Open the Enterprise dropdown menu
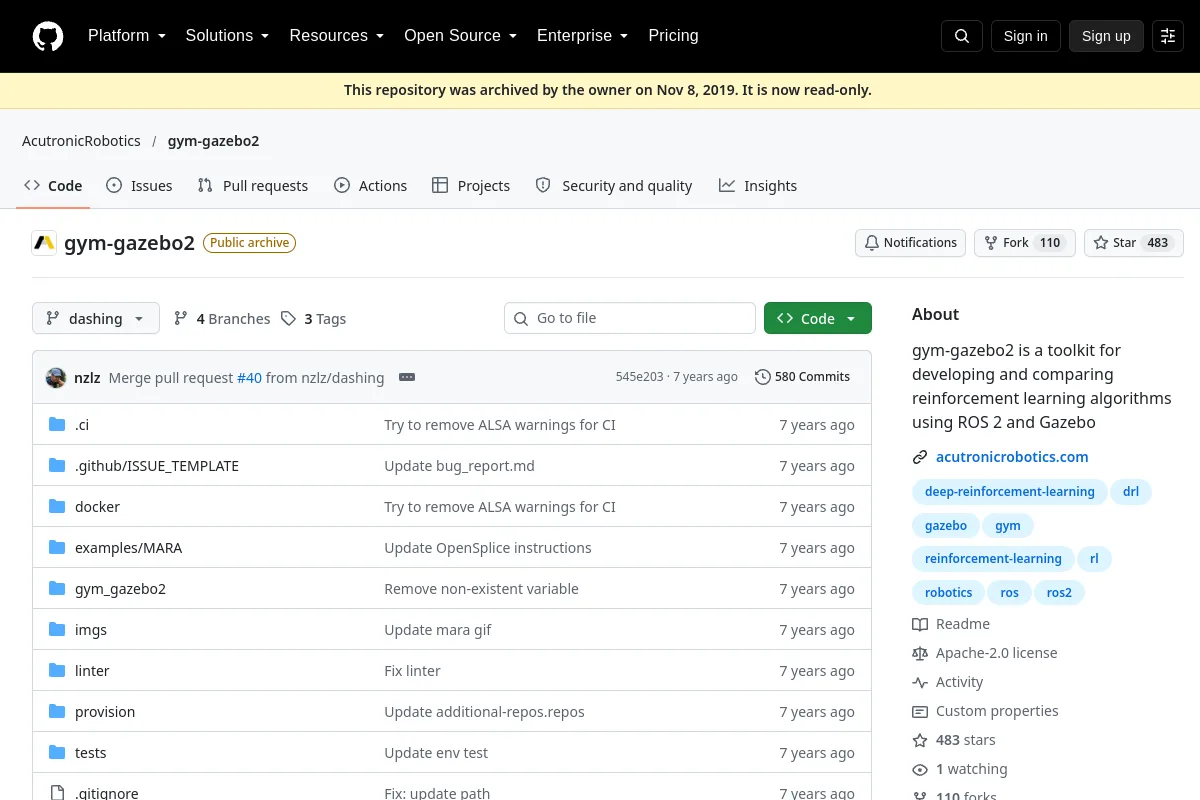Viewport: 1200px width, 800px height. (583, 36)
